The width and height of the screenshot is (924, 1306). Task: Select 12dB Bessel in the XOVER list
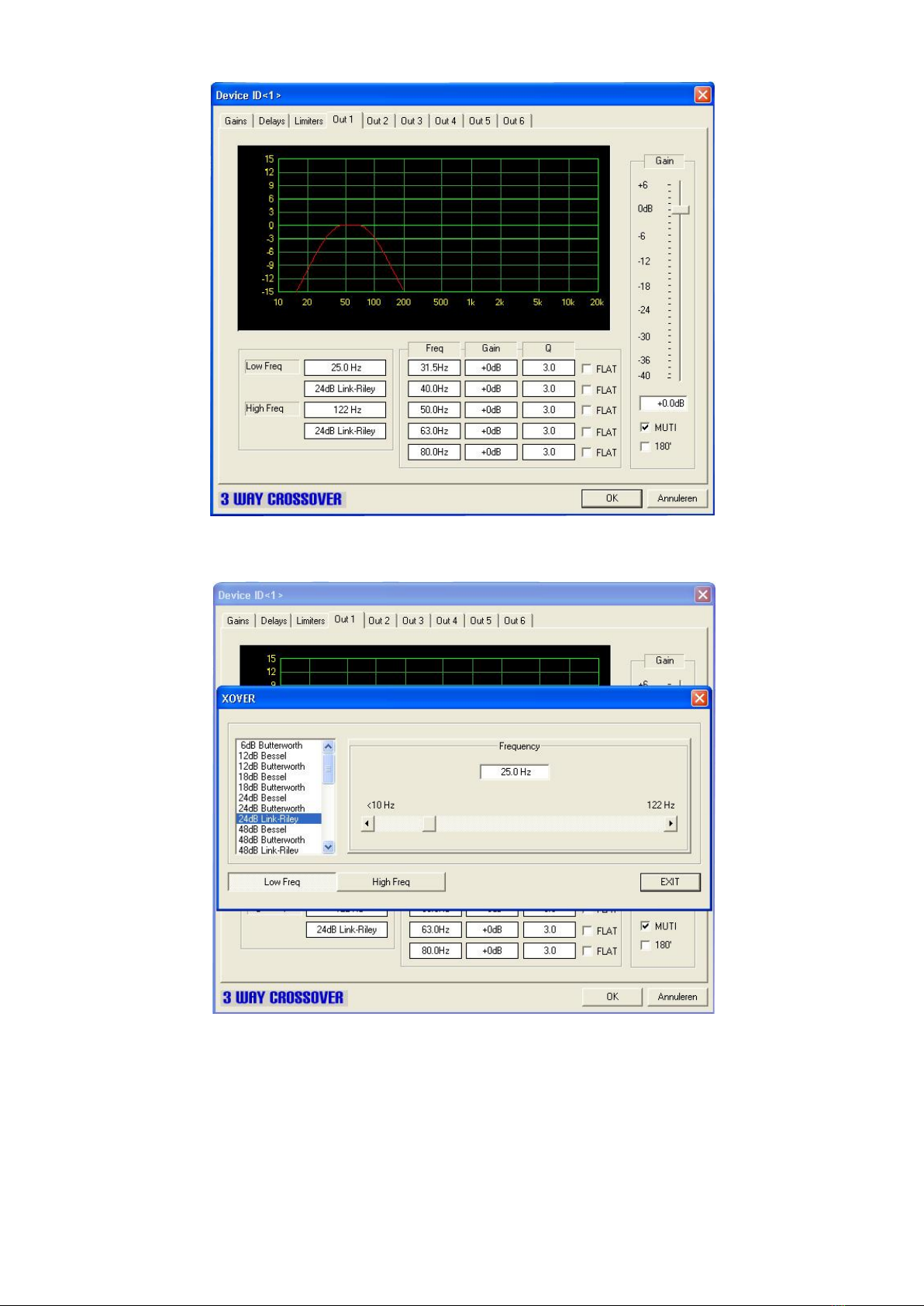point(278,756)
